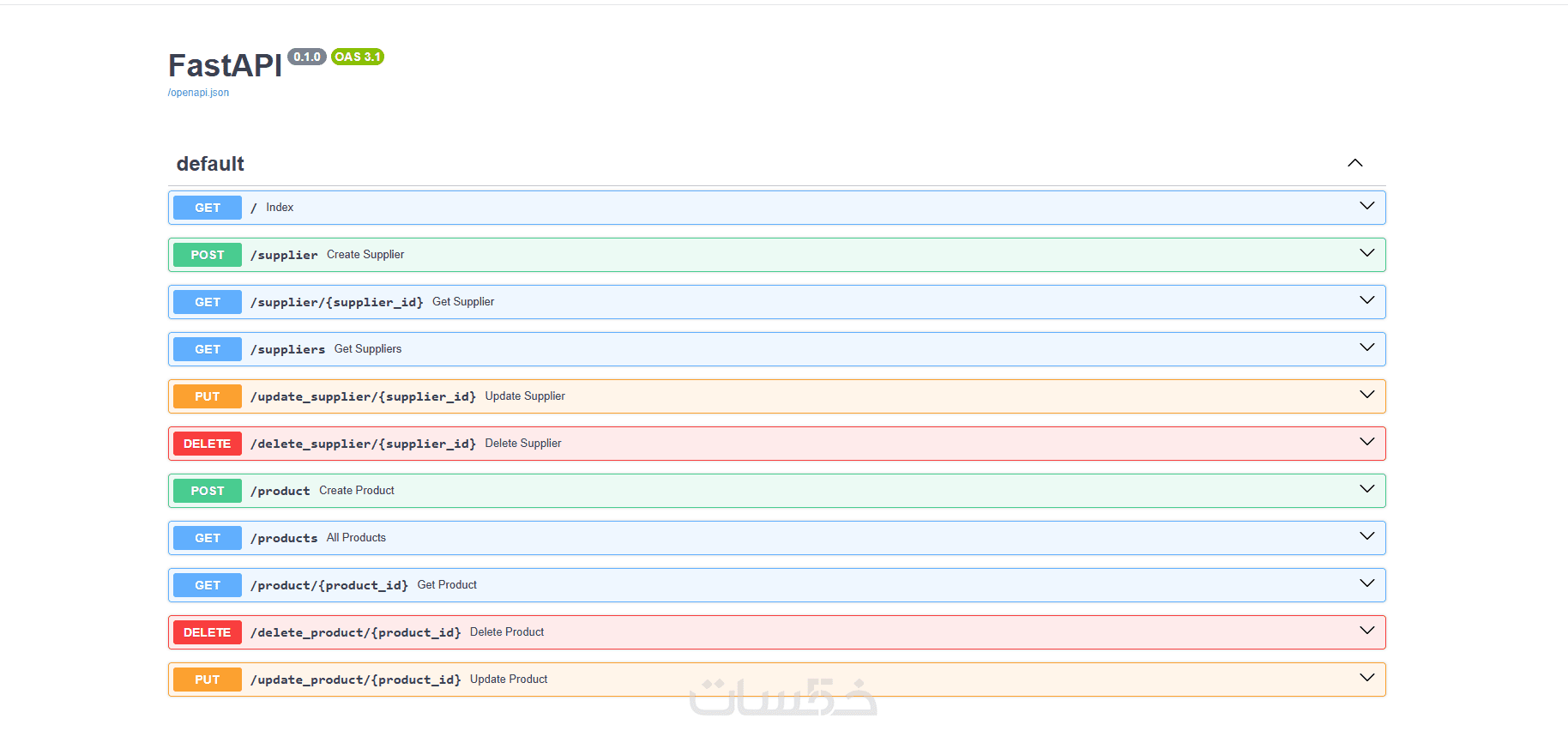Expand the GET / Index endpoint chevron

1367,206
